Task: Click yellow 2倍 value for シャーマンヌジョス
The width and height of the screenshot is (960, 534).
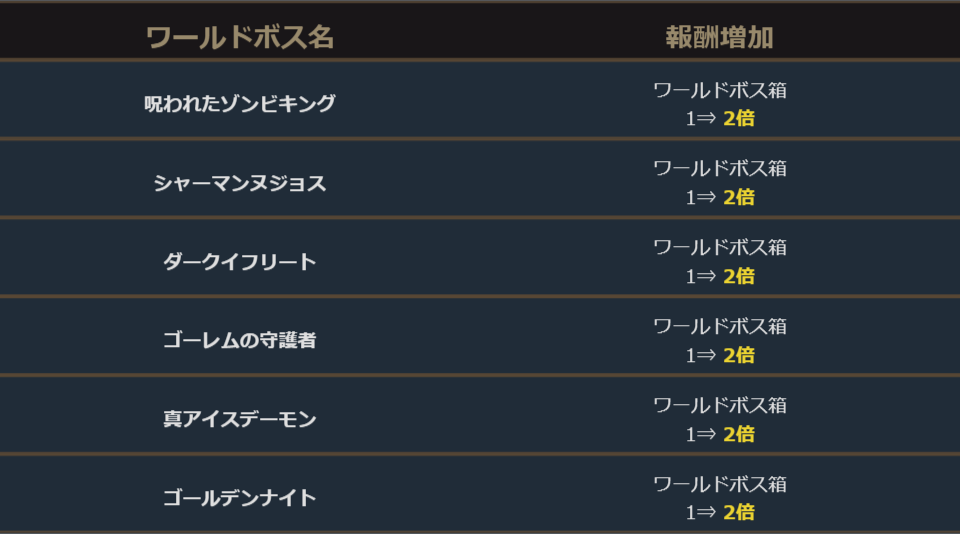Action: (x=739, y=197)
